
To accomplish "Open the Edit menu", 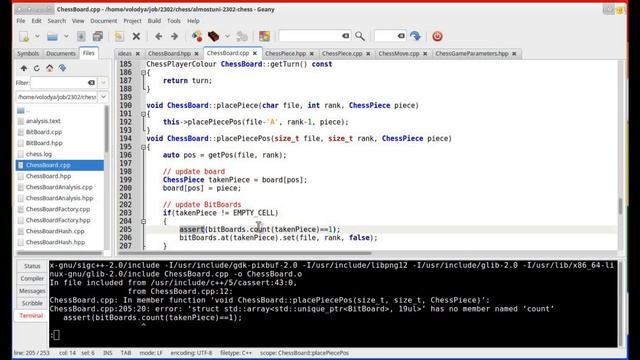I will 36,21.
